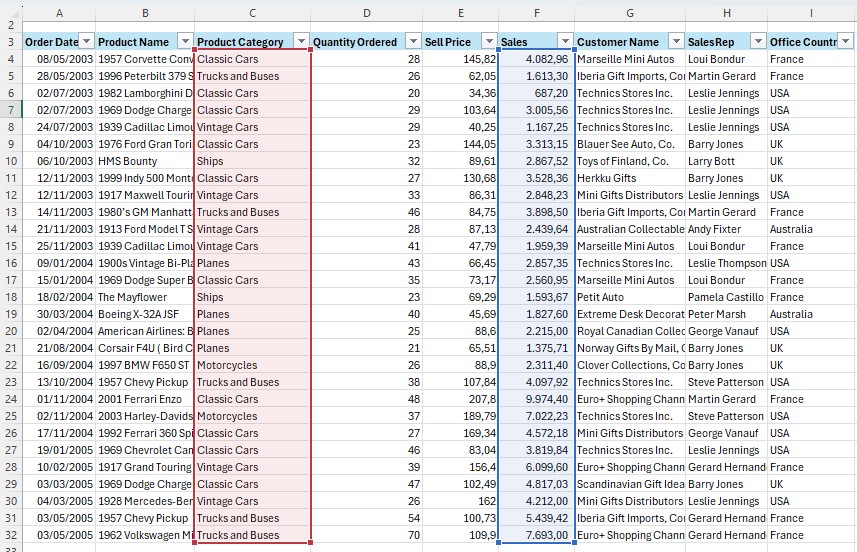Click the column G header
Screen dimensions: 857x552
(x=629, y=13)
